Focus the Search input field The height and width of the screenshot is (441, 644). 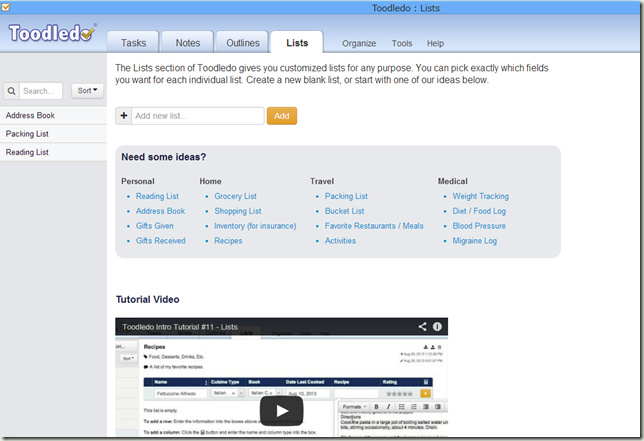pyautogui.click(x=41, y=91)
